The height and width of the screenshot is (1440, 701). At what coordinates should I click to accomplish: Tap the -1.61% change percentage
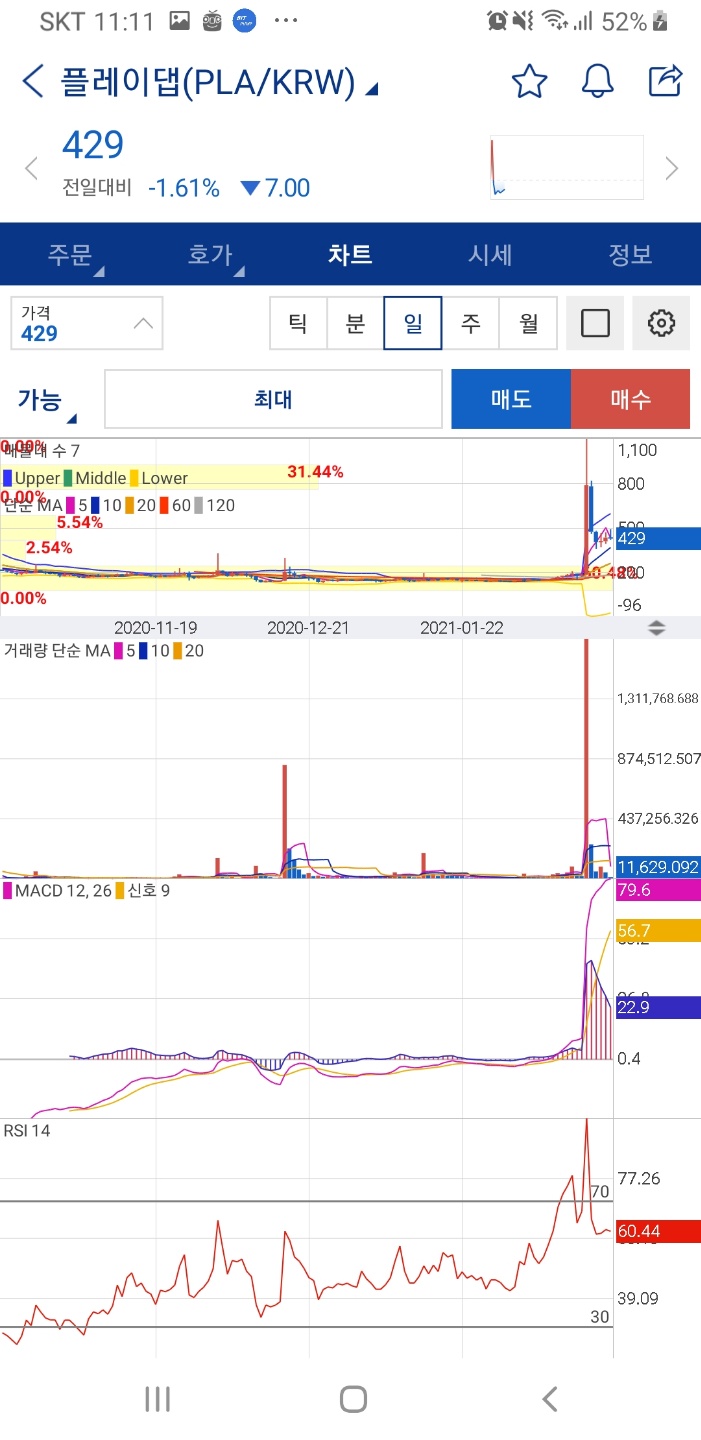tap(184, 188)
